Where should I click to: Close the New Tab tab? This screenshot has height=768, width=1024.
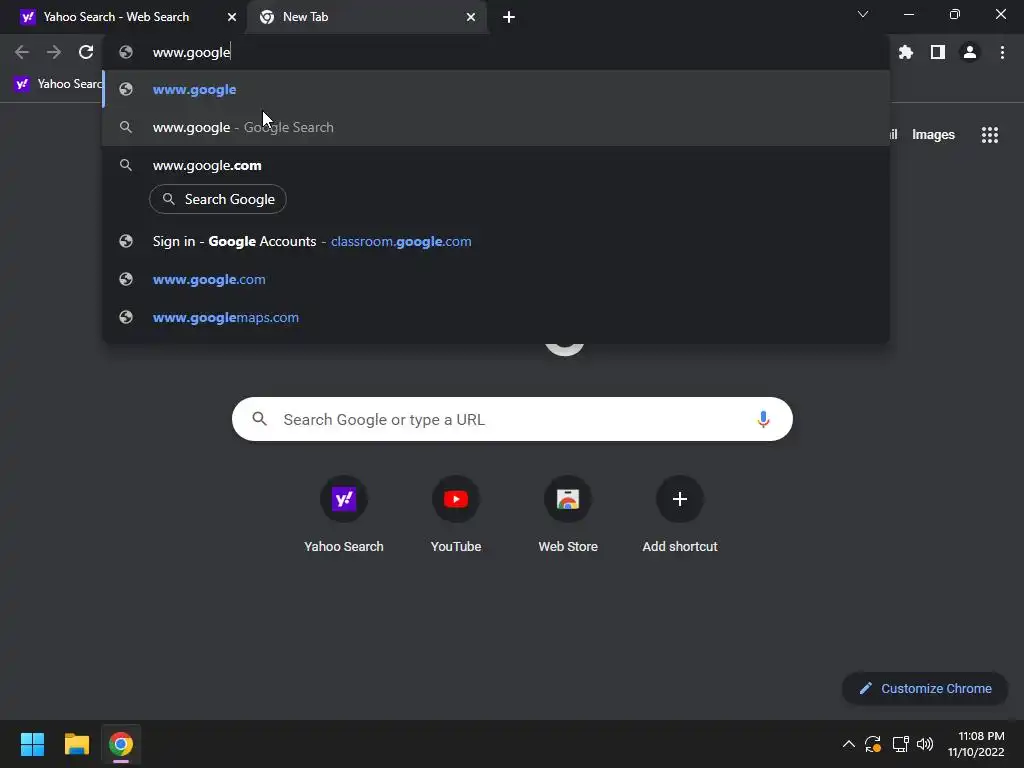pos(471,17)
